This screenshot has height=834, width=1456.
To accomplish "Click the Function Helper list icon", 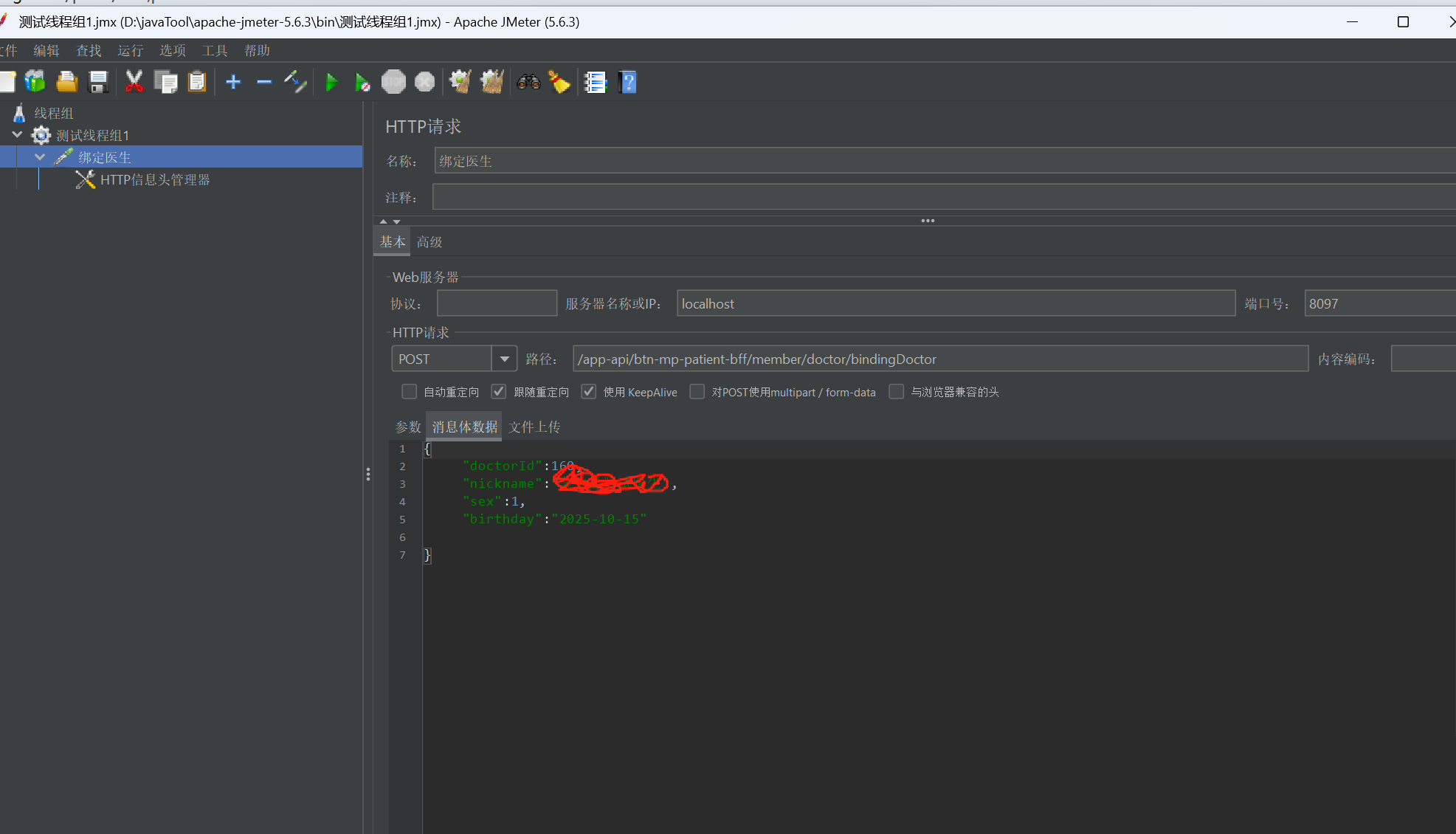I will coord(595,82).
